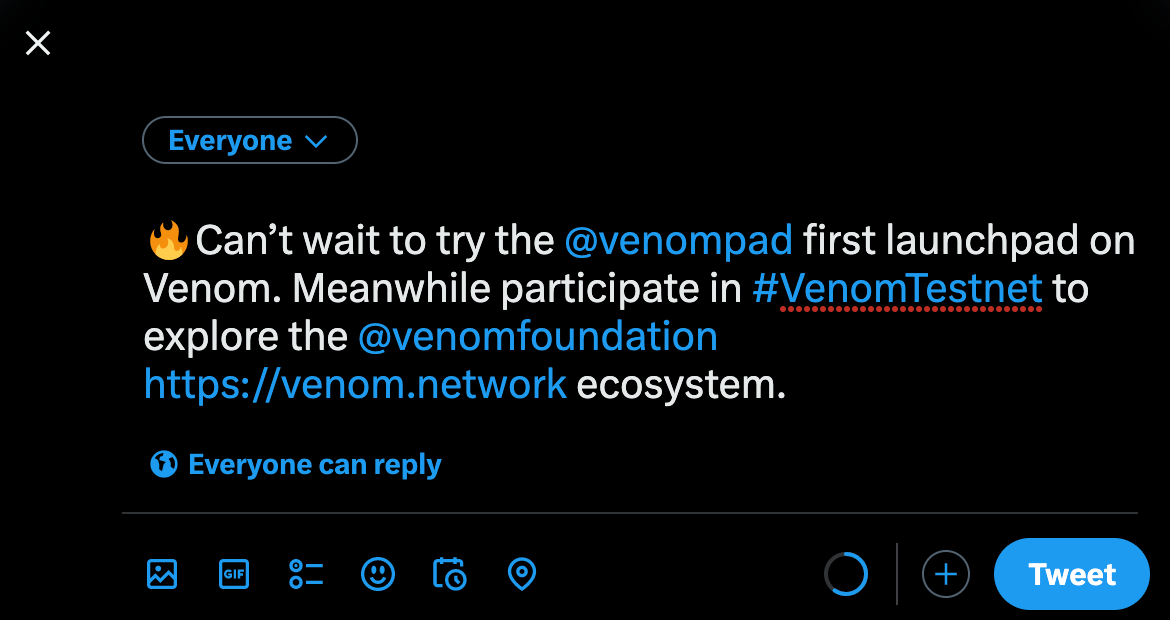Schedule the tweet

[449, 574]
